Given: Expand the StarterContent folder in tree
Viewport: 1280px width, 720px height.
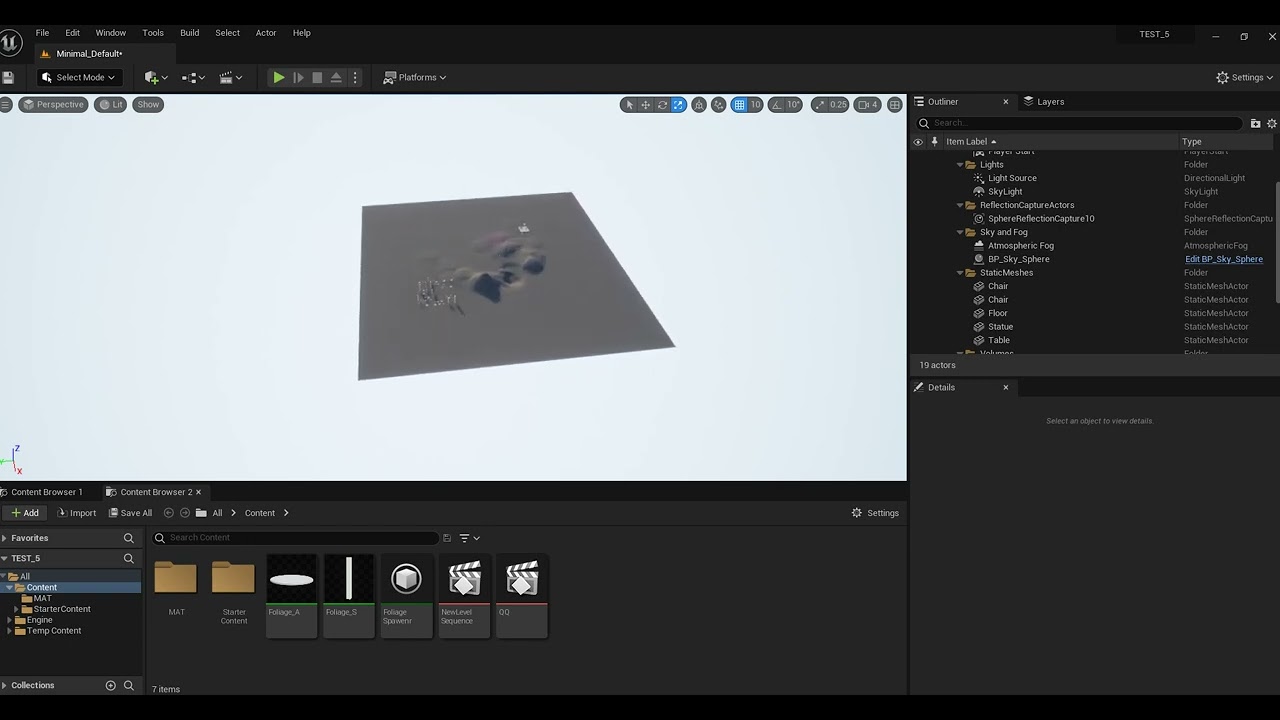Looking at the screenshot, I should point(16,609).
